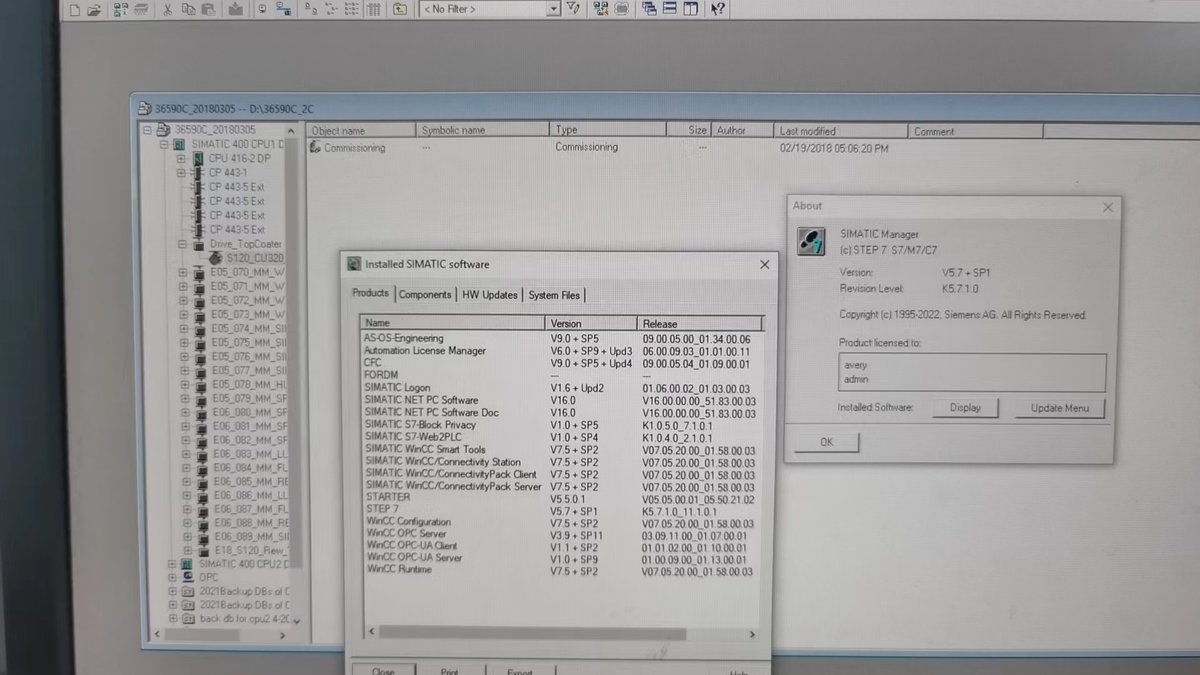
Task: Click the Cascade windows toolbar icon
Action: pos(648,9)
